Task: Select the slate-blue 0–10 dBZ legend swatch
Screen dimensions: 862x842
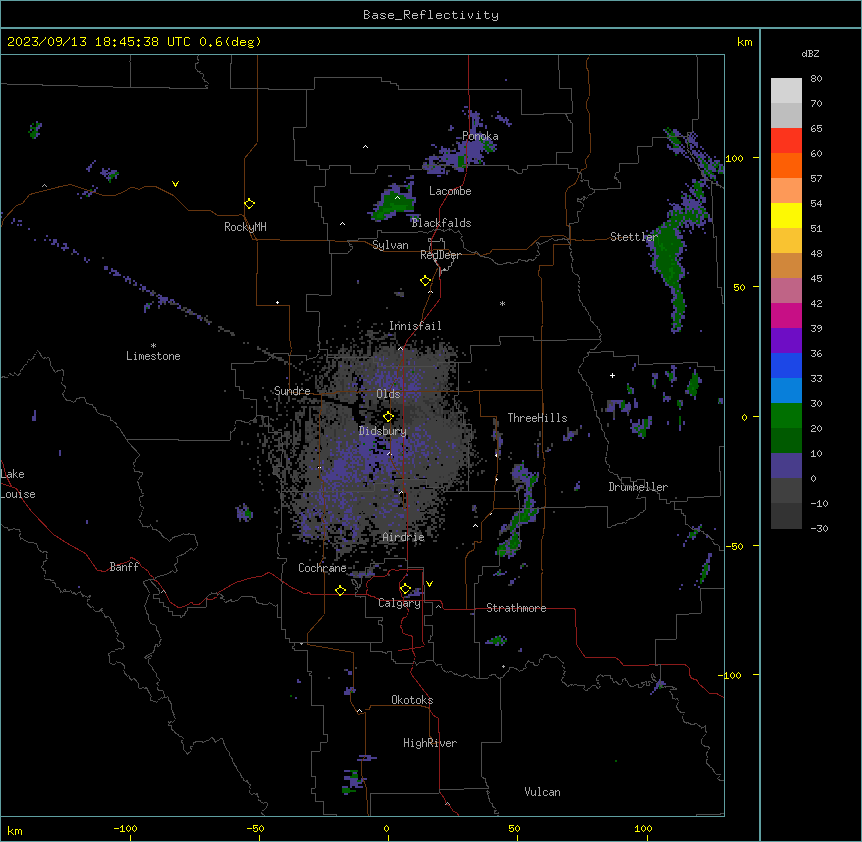Action: (x=786, y=466)
